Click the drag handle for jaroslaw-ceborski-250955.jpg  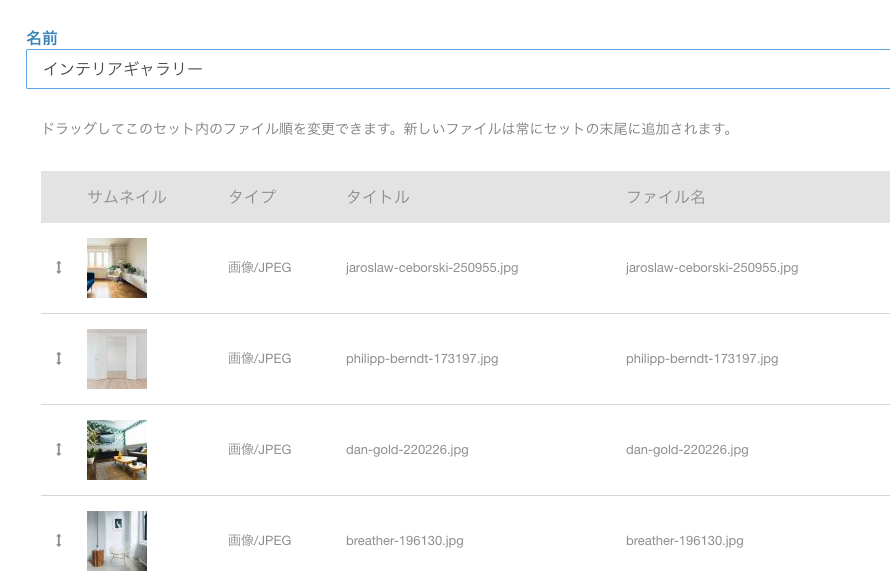(59, 268)
